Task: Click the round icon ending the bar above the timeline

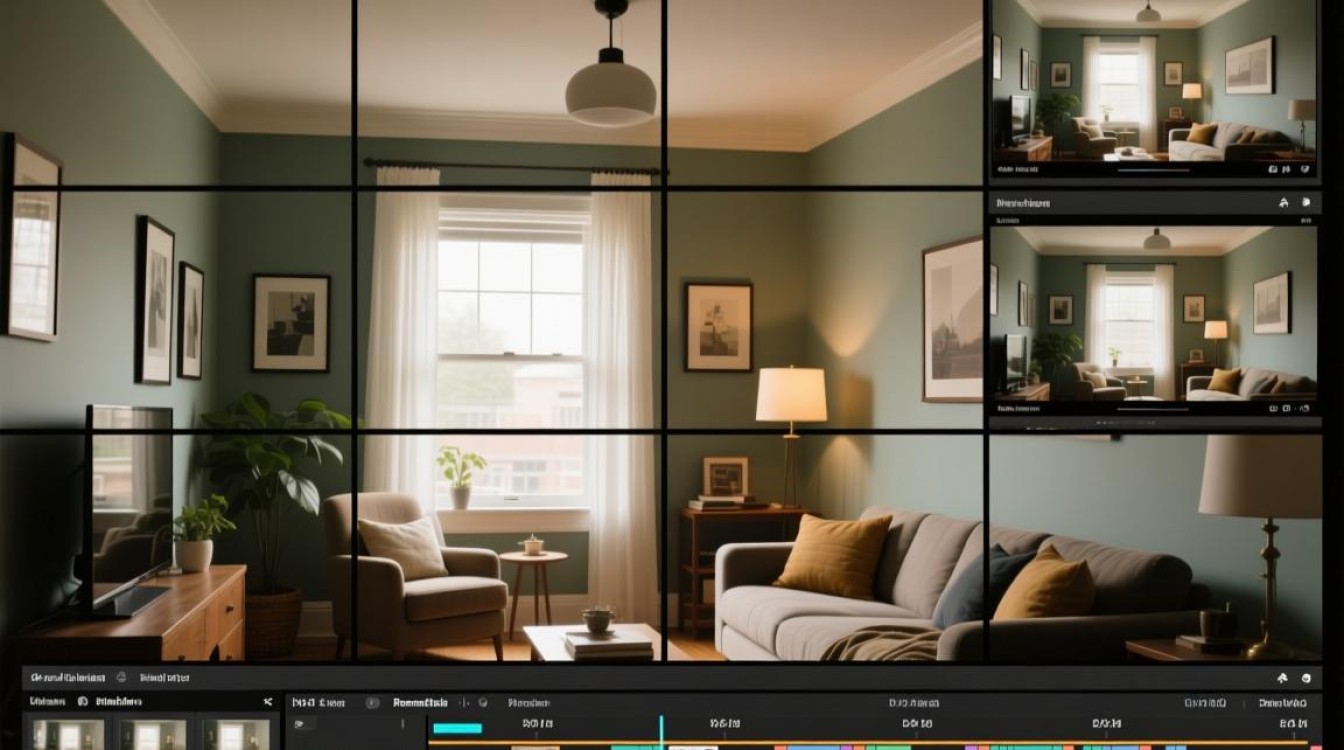Action: click(1307, 677)
